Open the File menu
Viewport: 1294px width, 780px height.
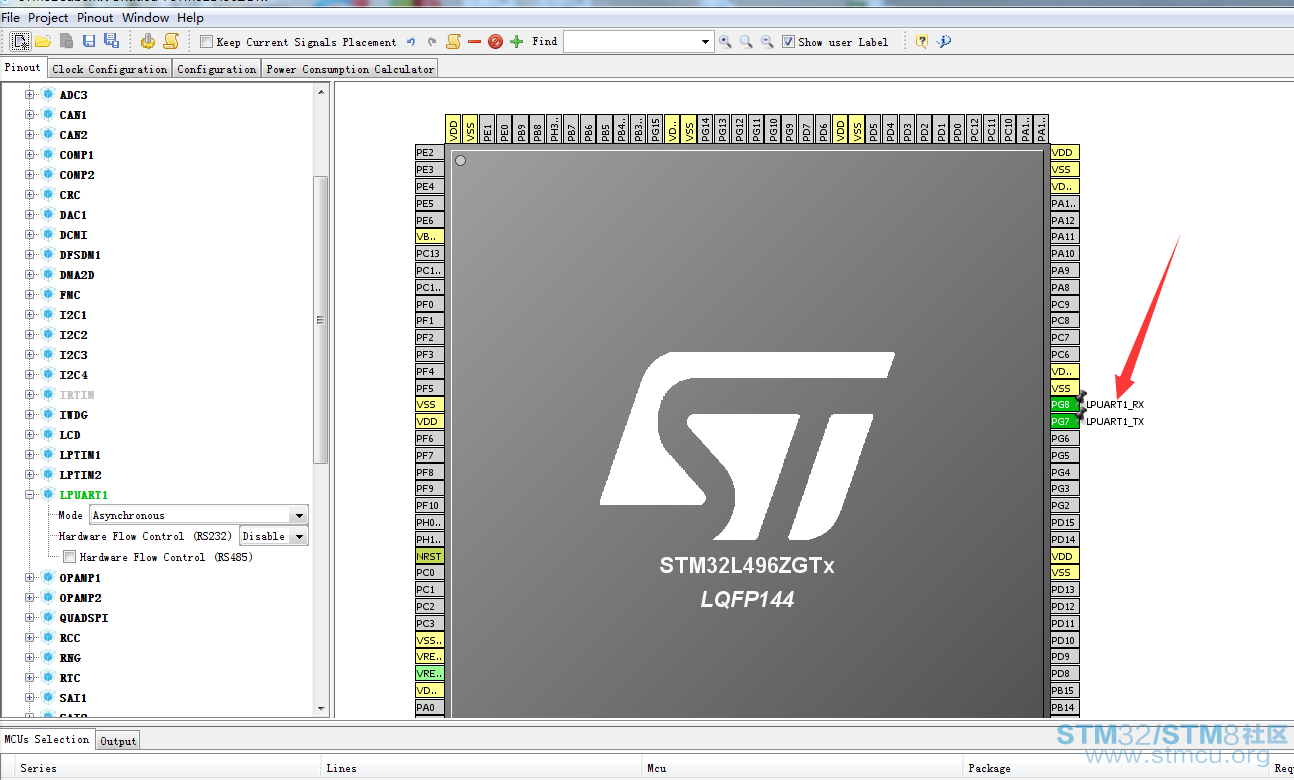pyautogui.click(x=11, y=18)
